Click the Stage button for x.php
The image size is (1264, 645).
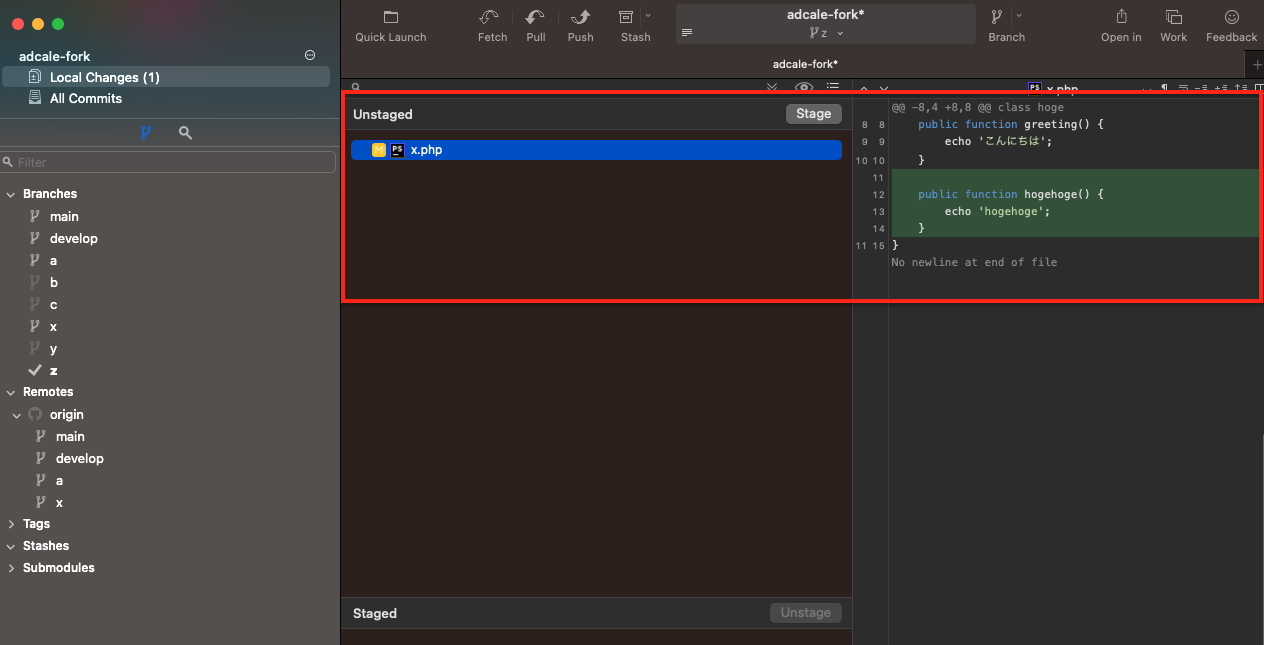pos(813,113)
